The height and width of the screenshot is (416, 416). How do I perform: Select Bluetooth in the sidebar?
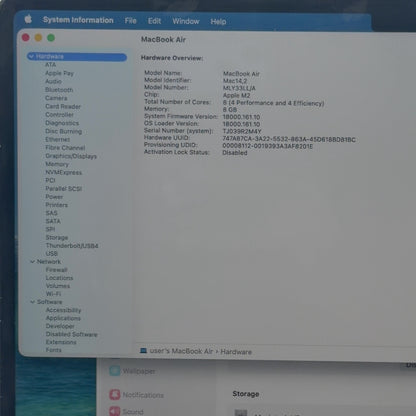pos(59,90)
